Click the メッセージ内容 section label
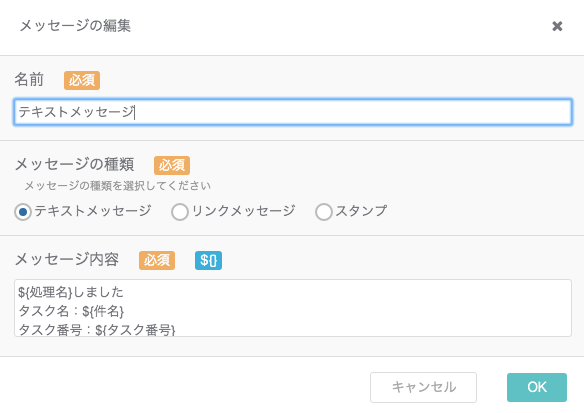 click(67, 259)
